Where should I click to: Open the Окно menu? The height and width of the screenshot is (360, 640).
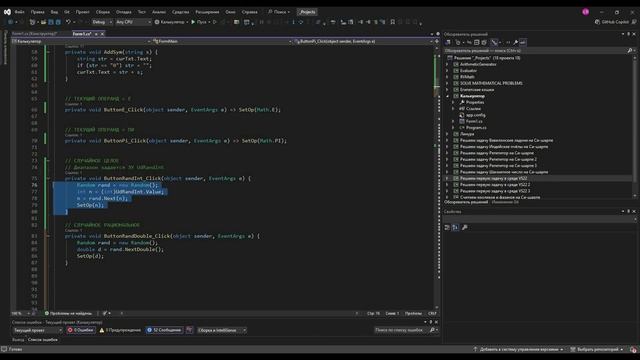coord(230,12)
